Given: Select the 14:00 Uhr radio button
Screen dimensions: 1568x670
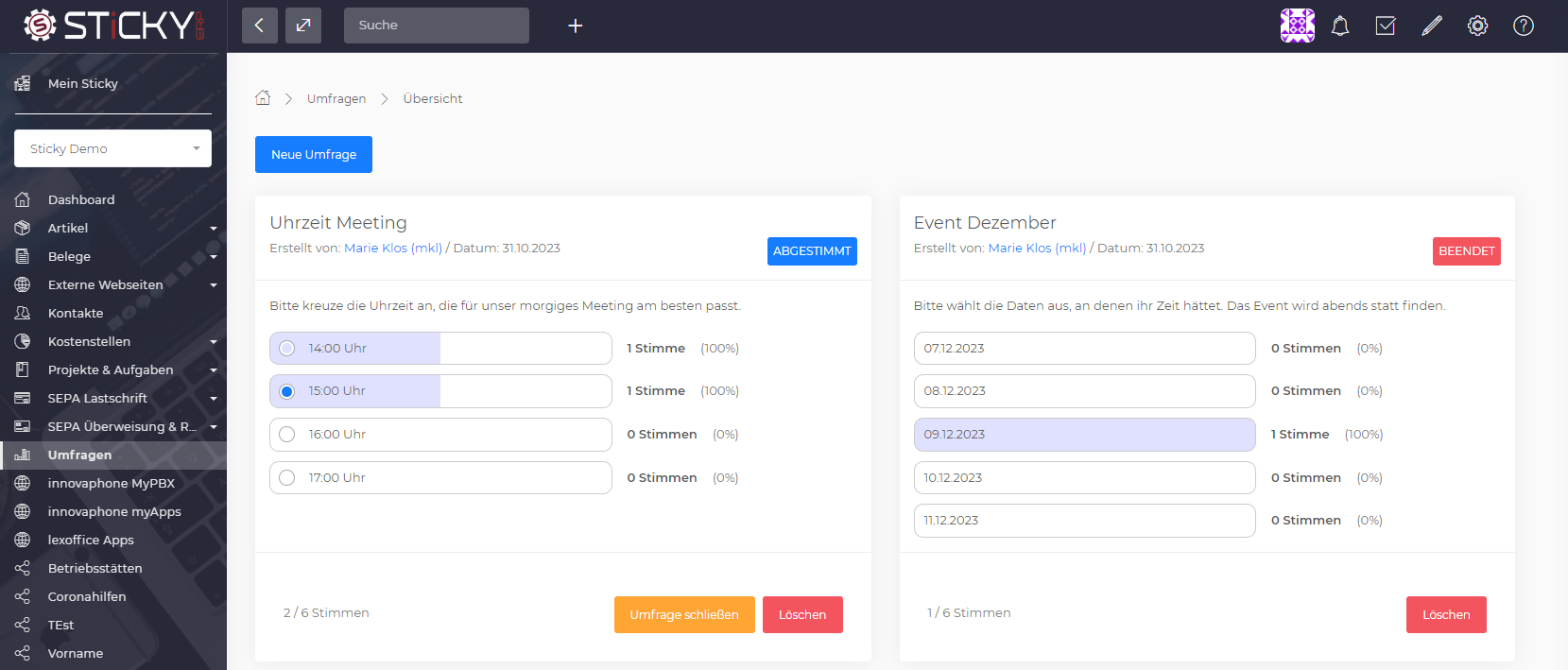Looking at the screenshot, I should click(x=287, y=348).
